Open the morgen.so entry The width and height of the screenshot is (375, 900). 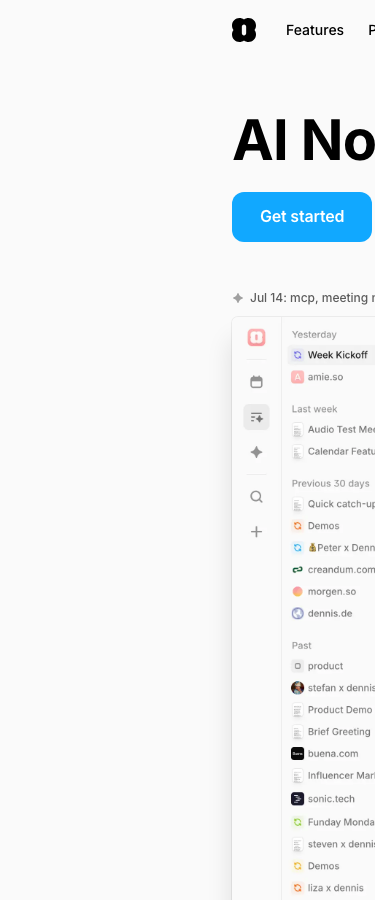[x=332, y=591]
